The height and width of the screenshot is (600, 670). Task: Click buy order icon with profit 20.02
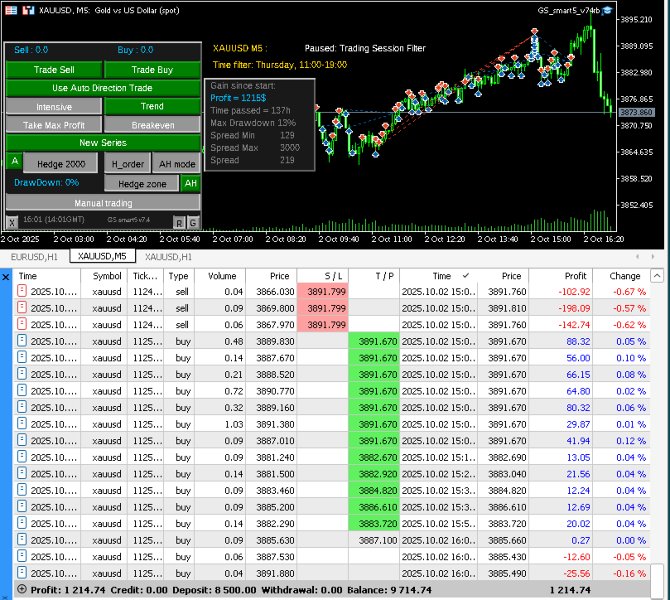[x=22, y=523]
